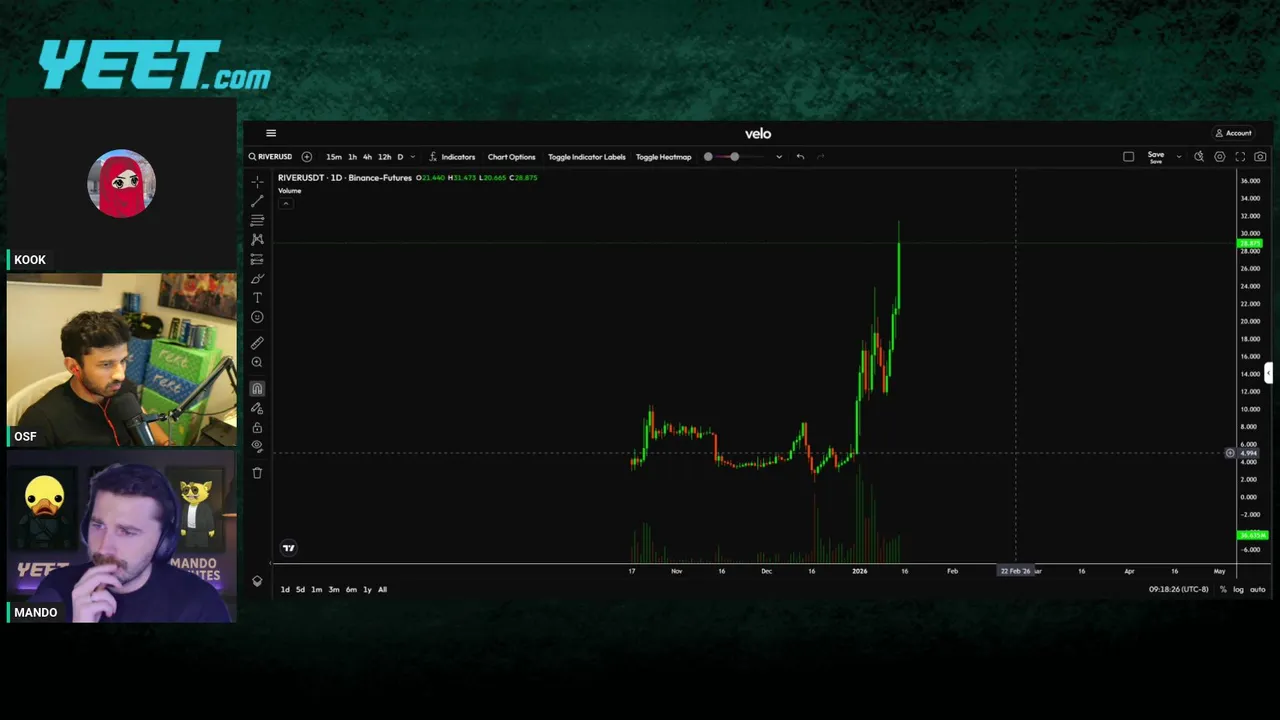Set range to 1d
1280x720 pixels.
coord(285,590)
